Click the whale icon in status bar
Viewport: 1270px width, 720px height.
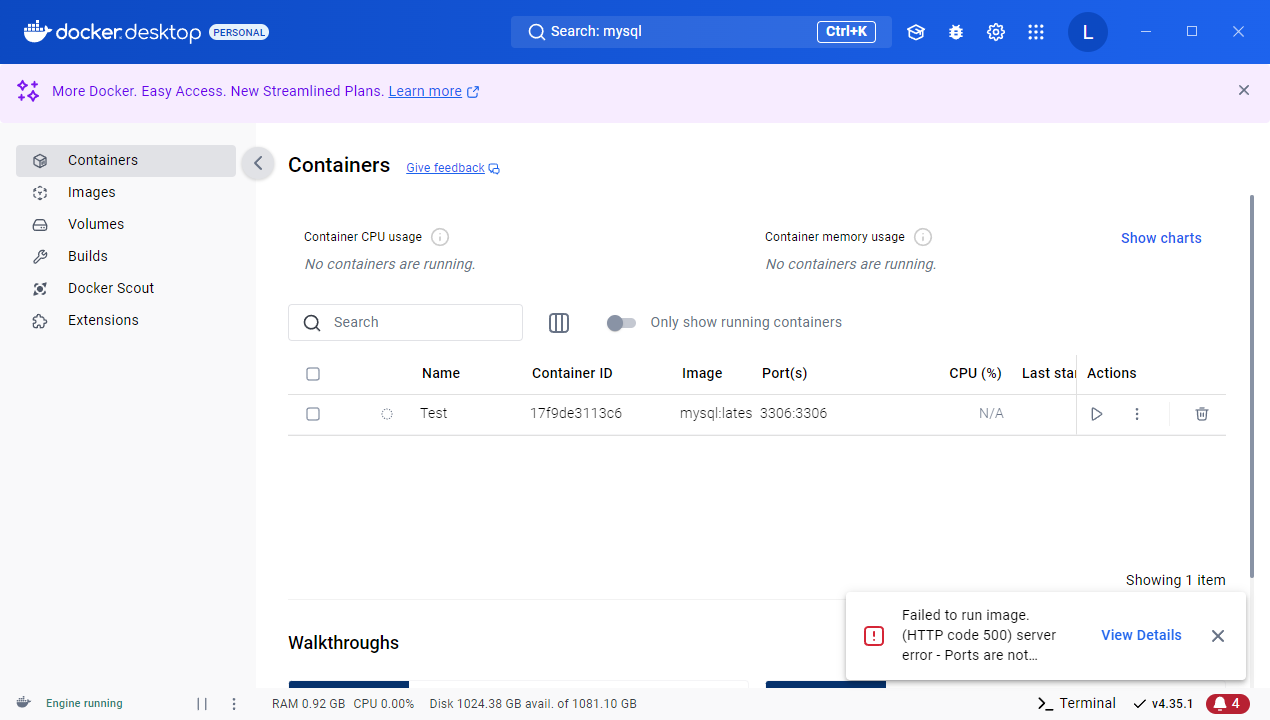coord(23,703)
